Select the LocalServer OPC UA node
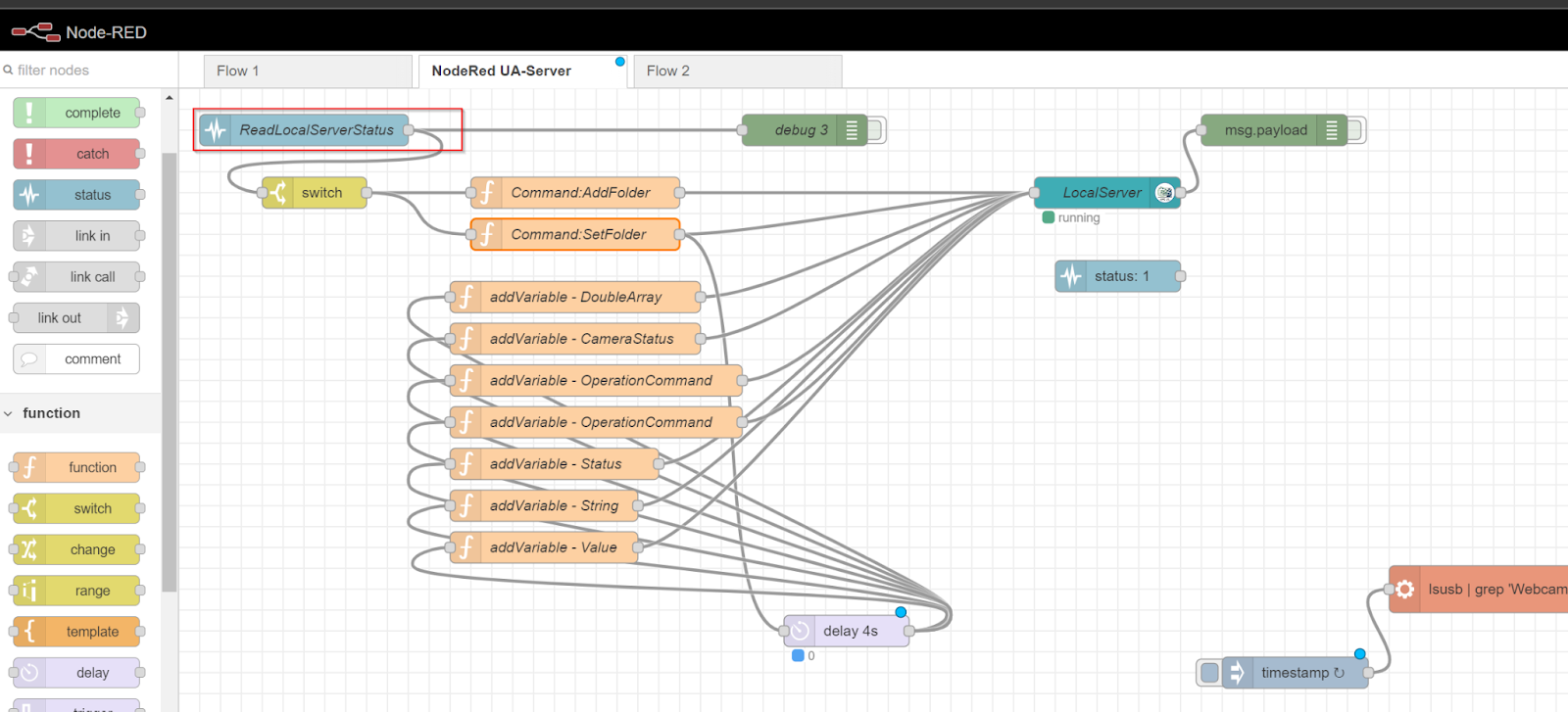The width and height of the screenshot is (1568, 712). [1107, 193]
